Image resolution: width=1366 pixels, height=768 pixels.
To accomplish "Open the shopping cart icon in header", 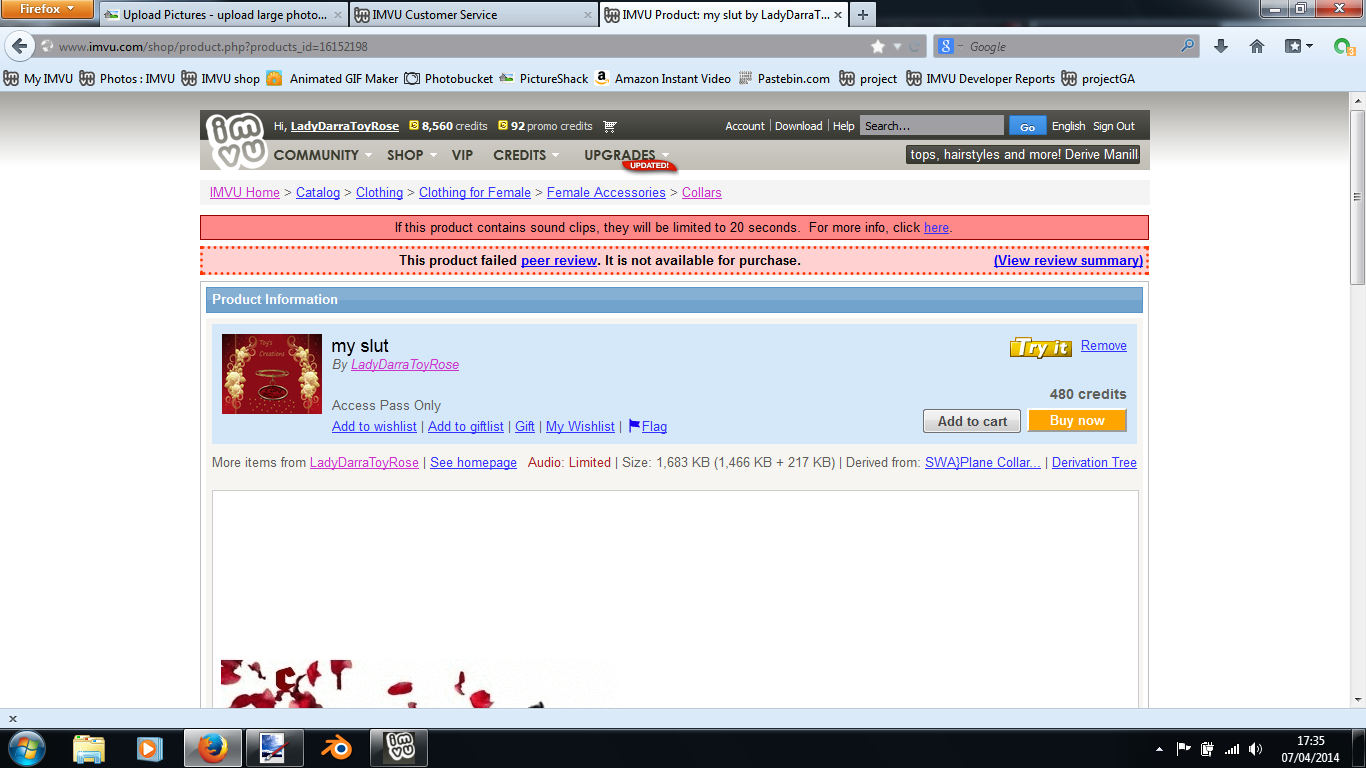I will 610,126.
